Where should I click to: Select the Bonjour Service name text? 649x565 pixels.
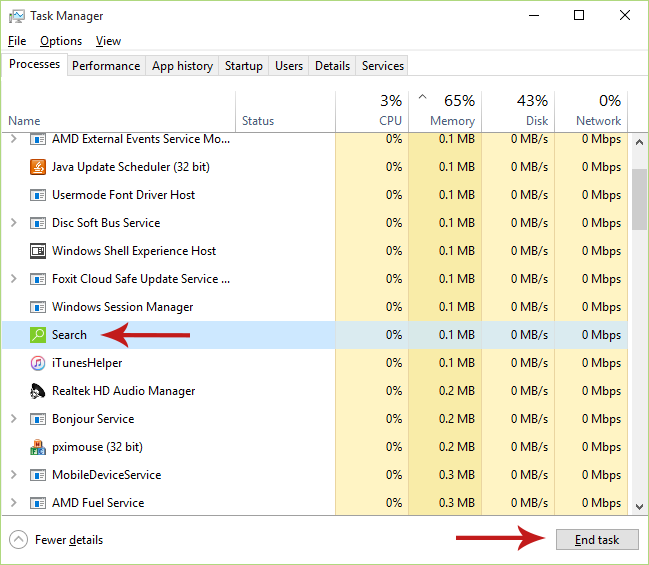pyautogui.click(x=93, y=419)
